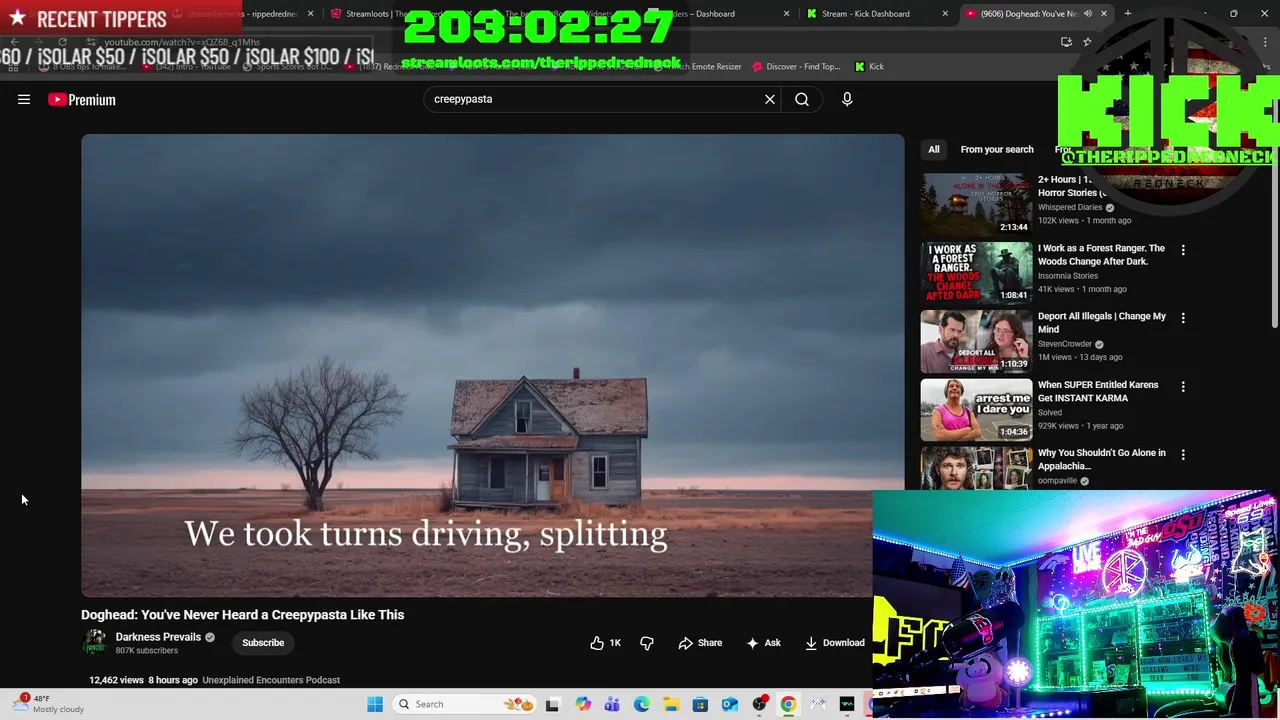Open StevenCrowder channel name

[x=1065, y=344]
